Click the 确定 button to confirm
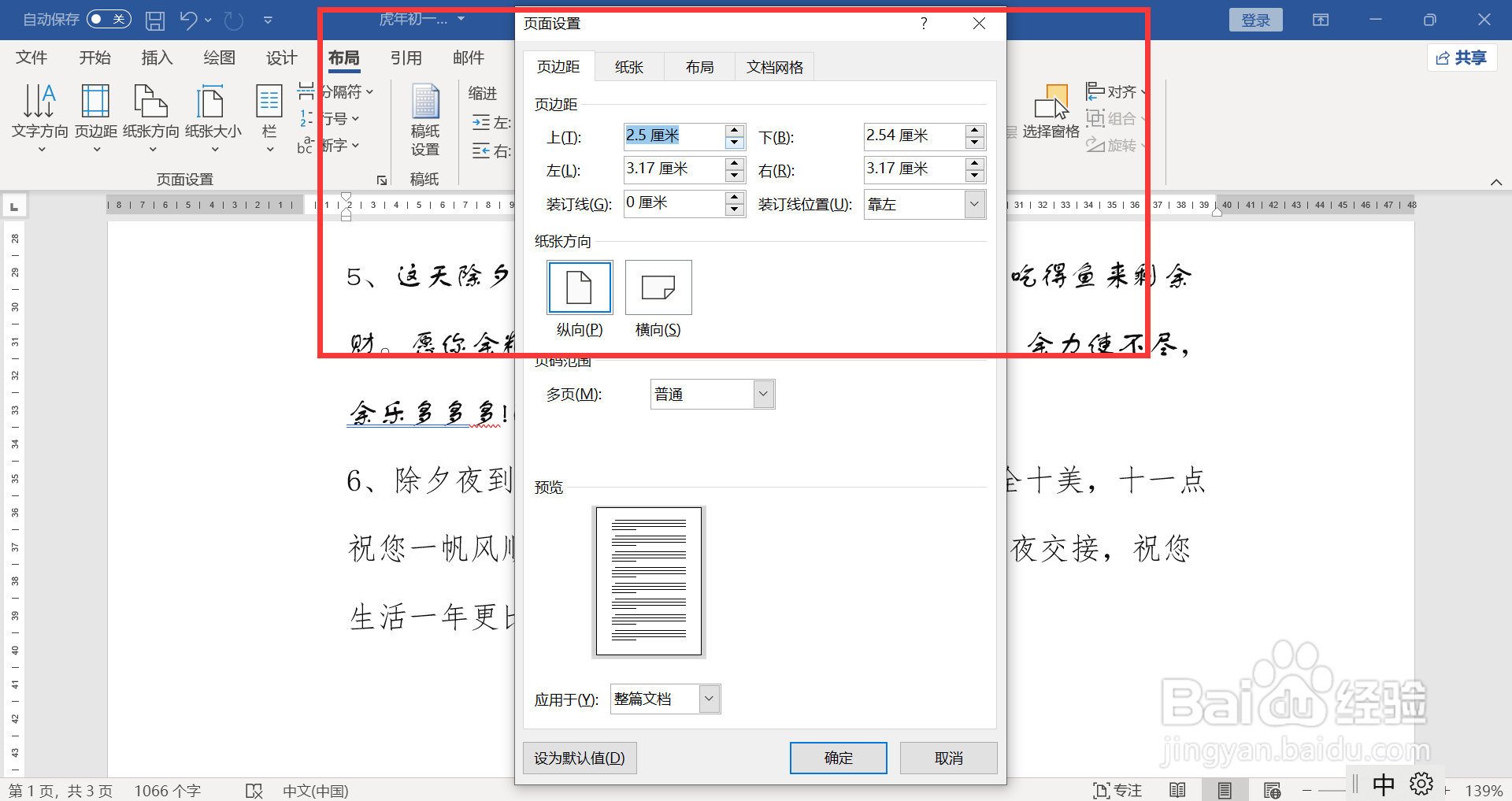Image resolution: width=1512 pixels, height=801 pixels. pyautogui.click(x=838, y=757)
